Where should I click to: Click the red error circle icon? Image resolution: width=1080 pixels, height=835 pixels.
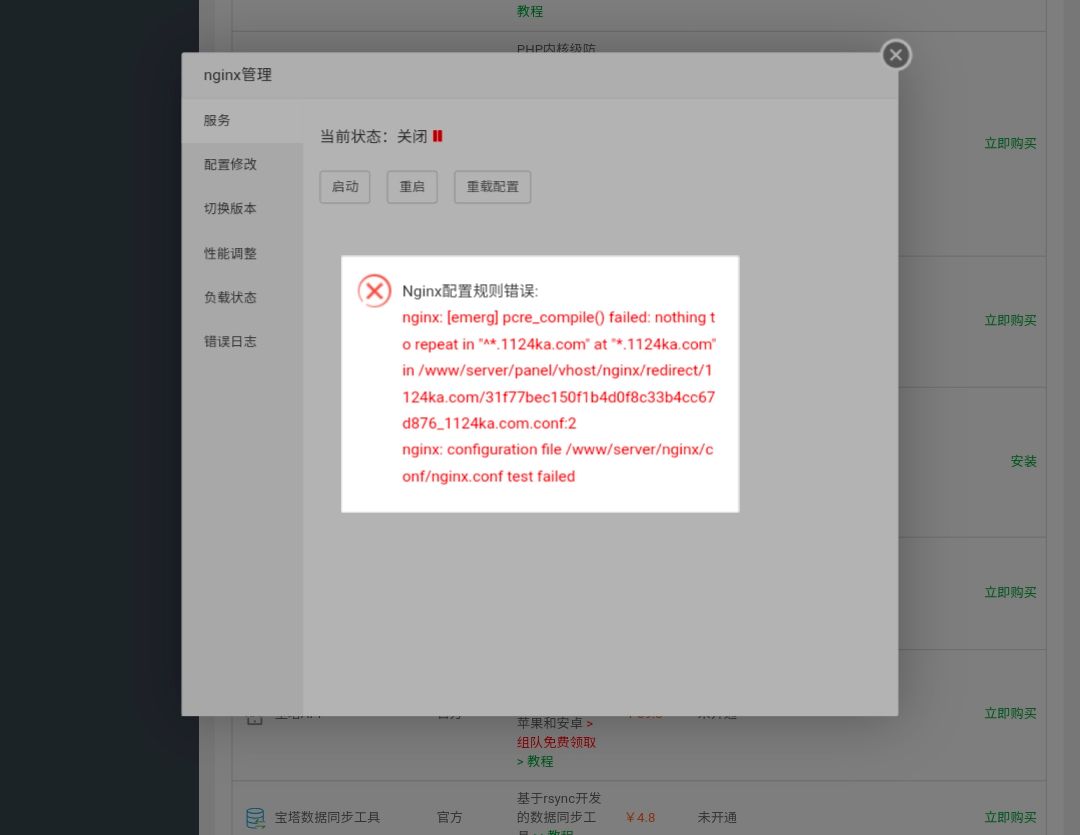375,291
